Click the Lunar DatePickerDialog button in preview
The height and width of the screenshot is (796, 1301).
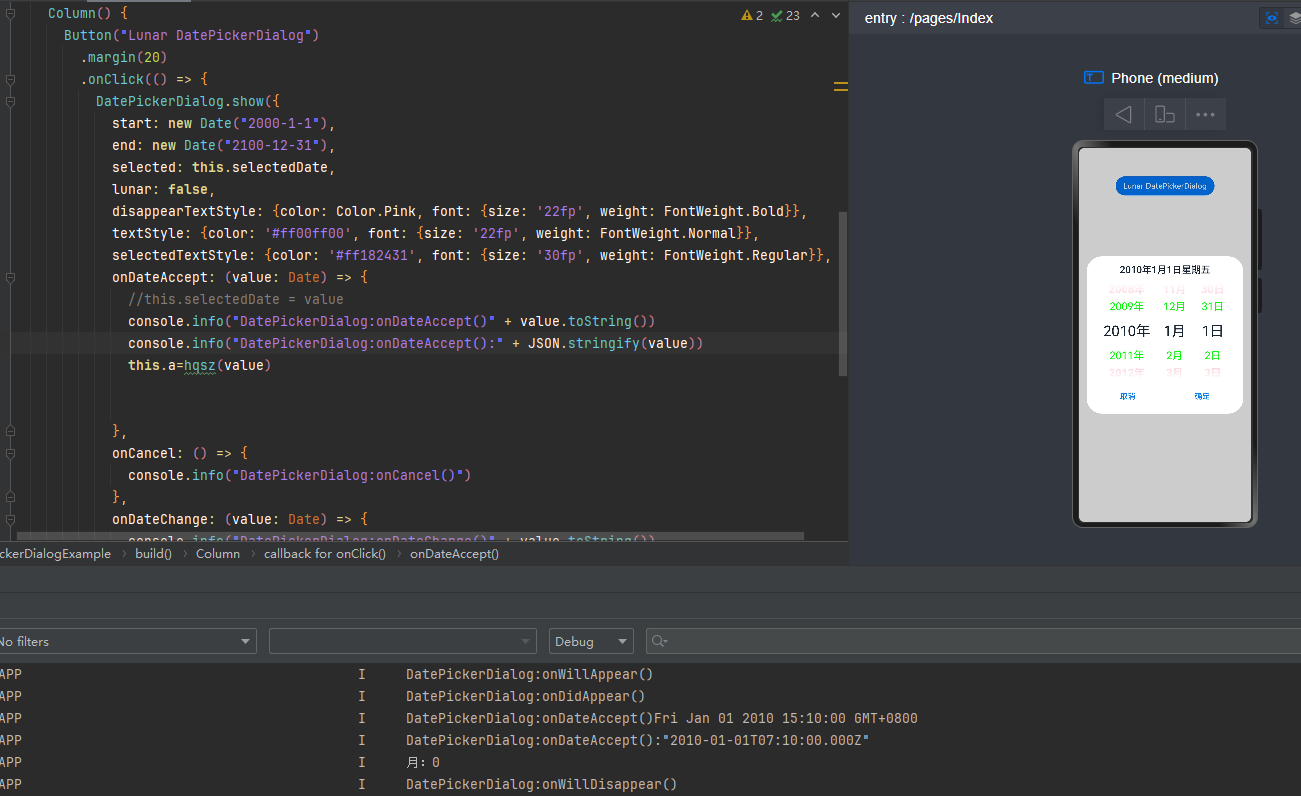[x=1165, y=186]
